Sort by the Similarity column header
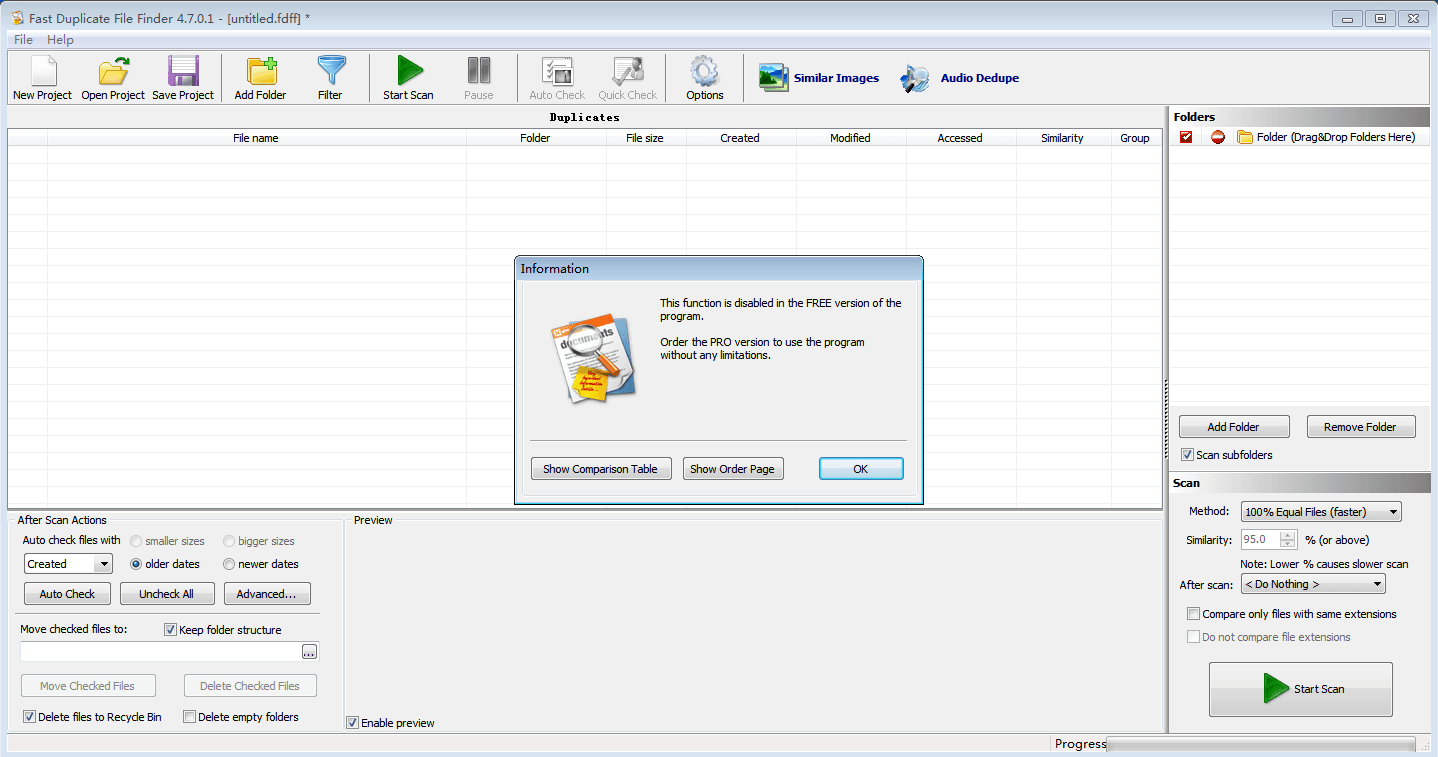The height and width of the screenshot is (757, 1438). coord(1062,138)
